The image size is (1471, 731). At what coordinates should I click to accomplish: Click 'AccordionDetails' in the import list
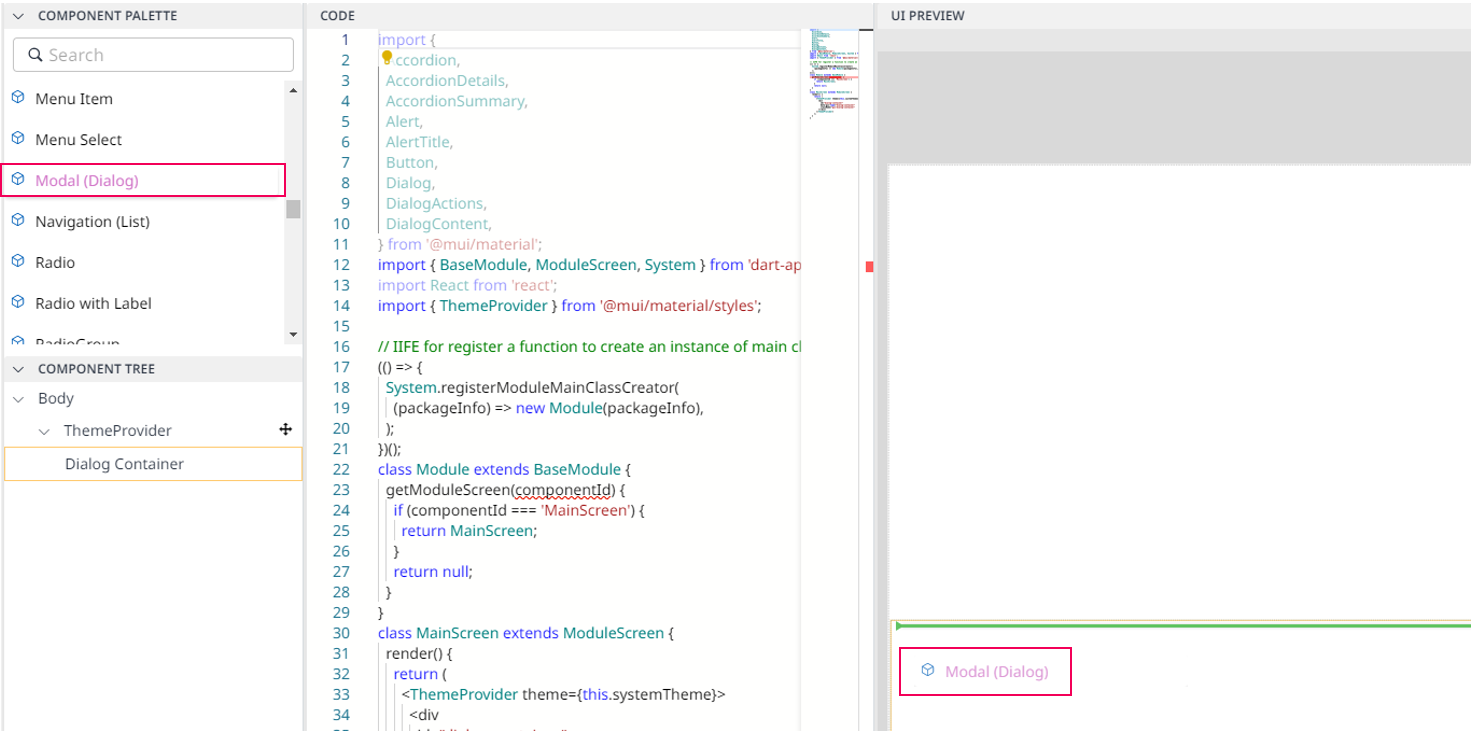pyautogui.click(x=447, y=80)
